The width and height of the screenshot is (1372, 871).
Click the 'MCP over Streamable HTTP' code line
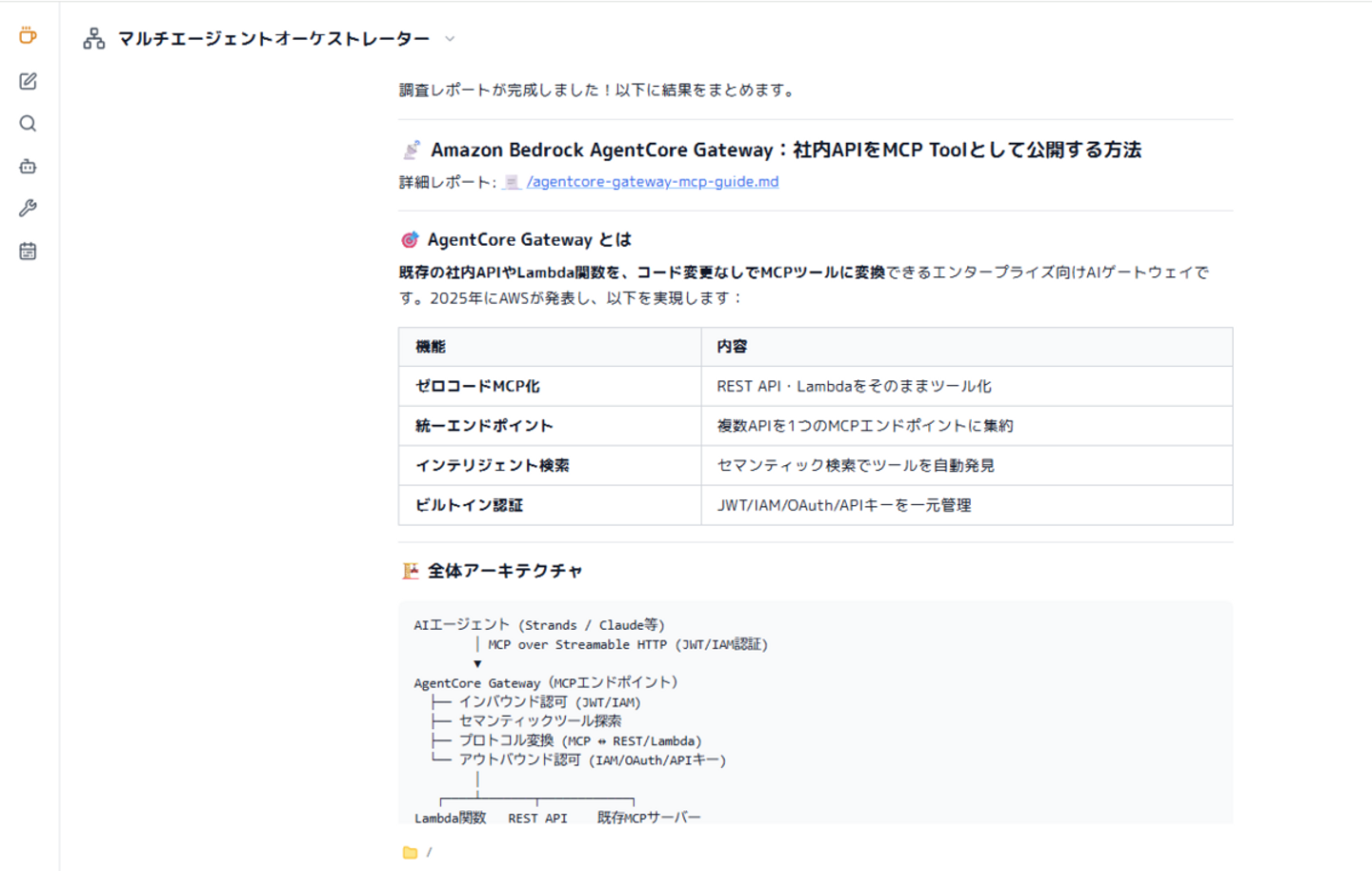pyautogui.click(x=628, y=645)
